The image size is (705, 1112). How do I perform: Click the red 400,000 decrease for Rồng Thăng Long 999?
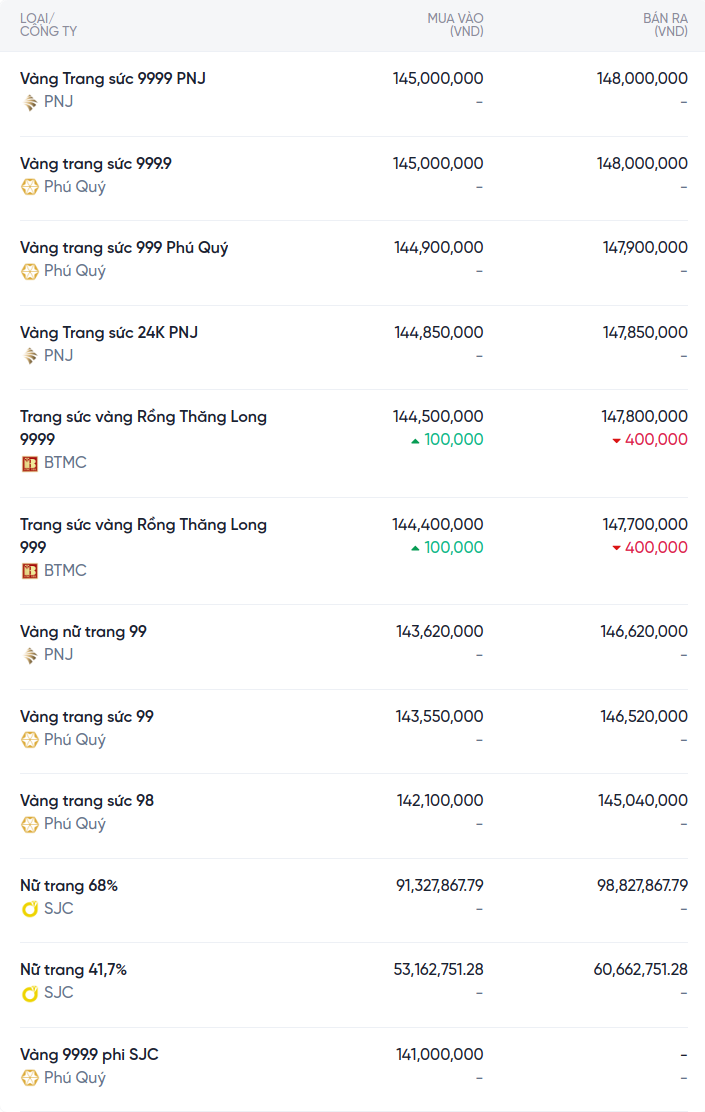pyautogui.click(x=650, y=548)
